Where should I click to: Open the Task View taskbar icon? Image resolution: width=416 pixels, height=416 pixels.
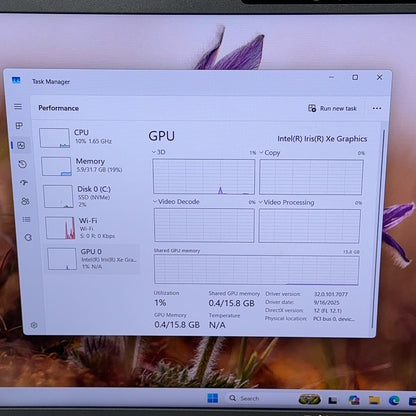(332, 400)
